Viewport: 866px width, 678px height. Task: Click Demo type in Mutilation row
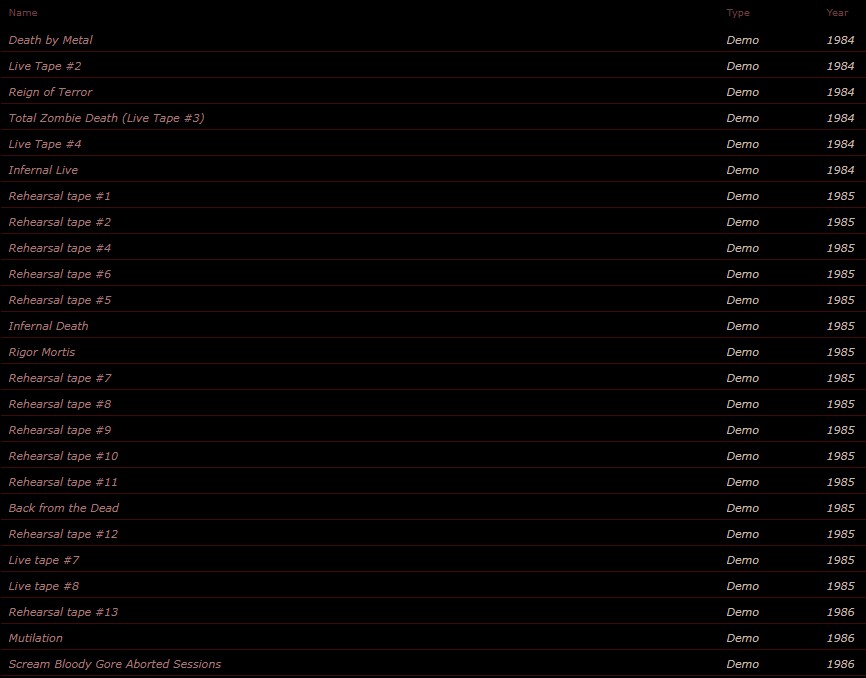(742, 638)
